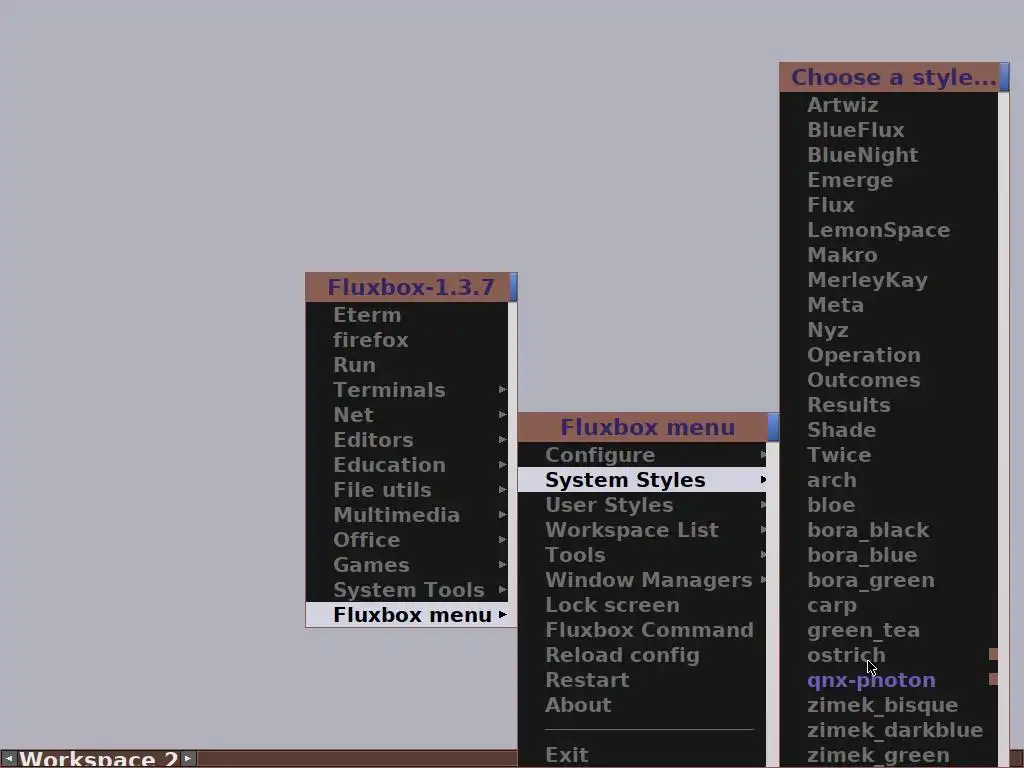Image resolution: width=1024 pixels, height=768 pixels.
Task: Select the bora_green style
Action: point(889,580)
